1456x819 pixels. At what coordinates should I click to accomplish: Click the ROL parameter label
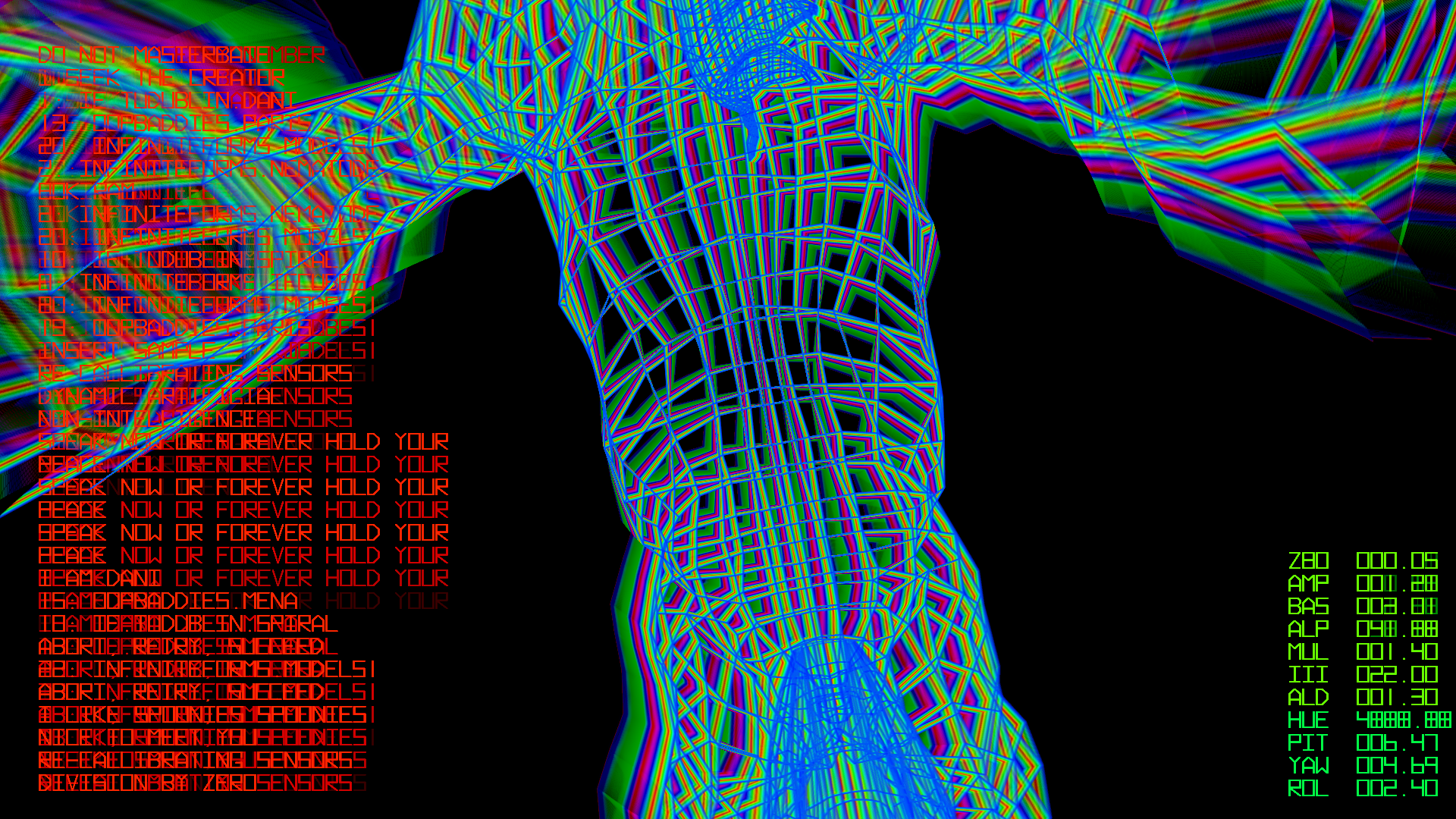[x=1308, y=789]
